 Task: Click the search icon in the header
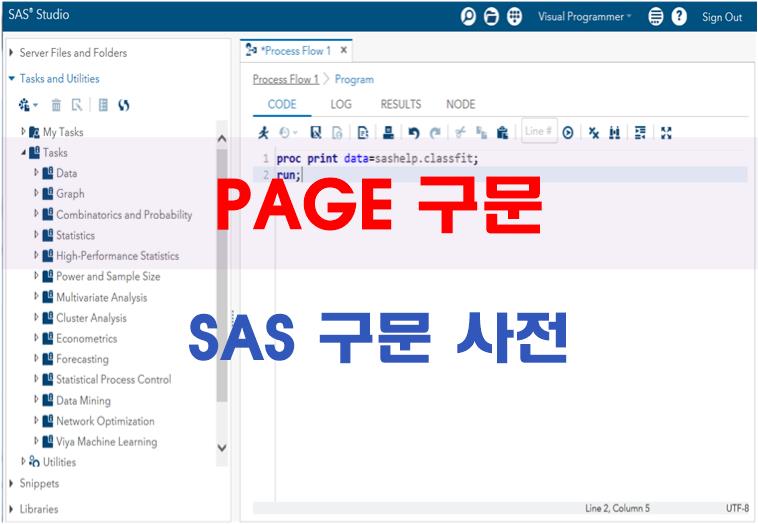tap(468, 16)
